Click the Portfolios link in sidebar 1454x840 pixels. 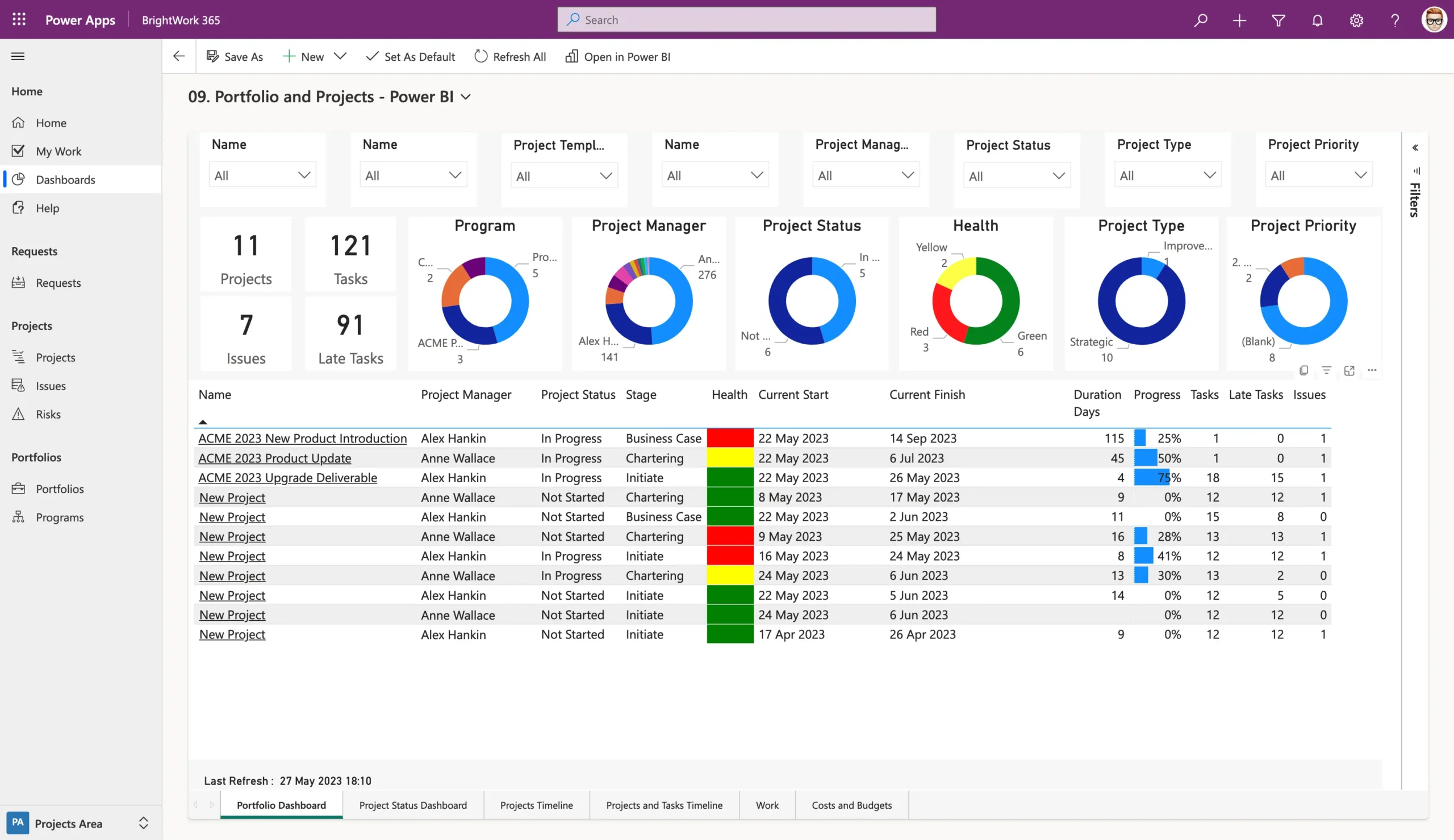point(59,488)
